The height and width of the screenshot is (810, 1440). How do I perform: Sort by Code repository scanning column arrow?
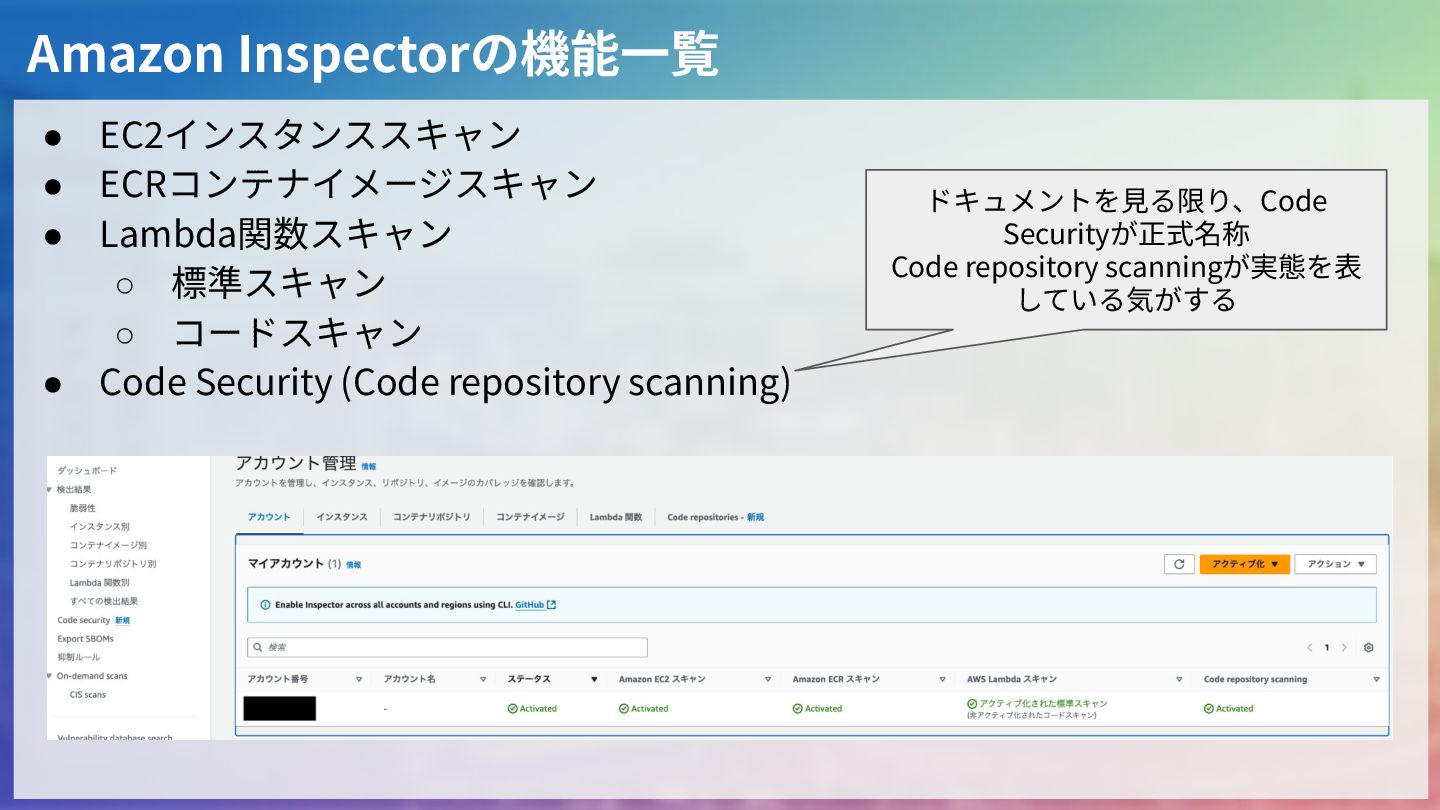(1377, 679)
